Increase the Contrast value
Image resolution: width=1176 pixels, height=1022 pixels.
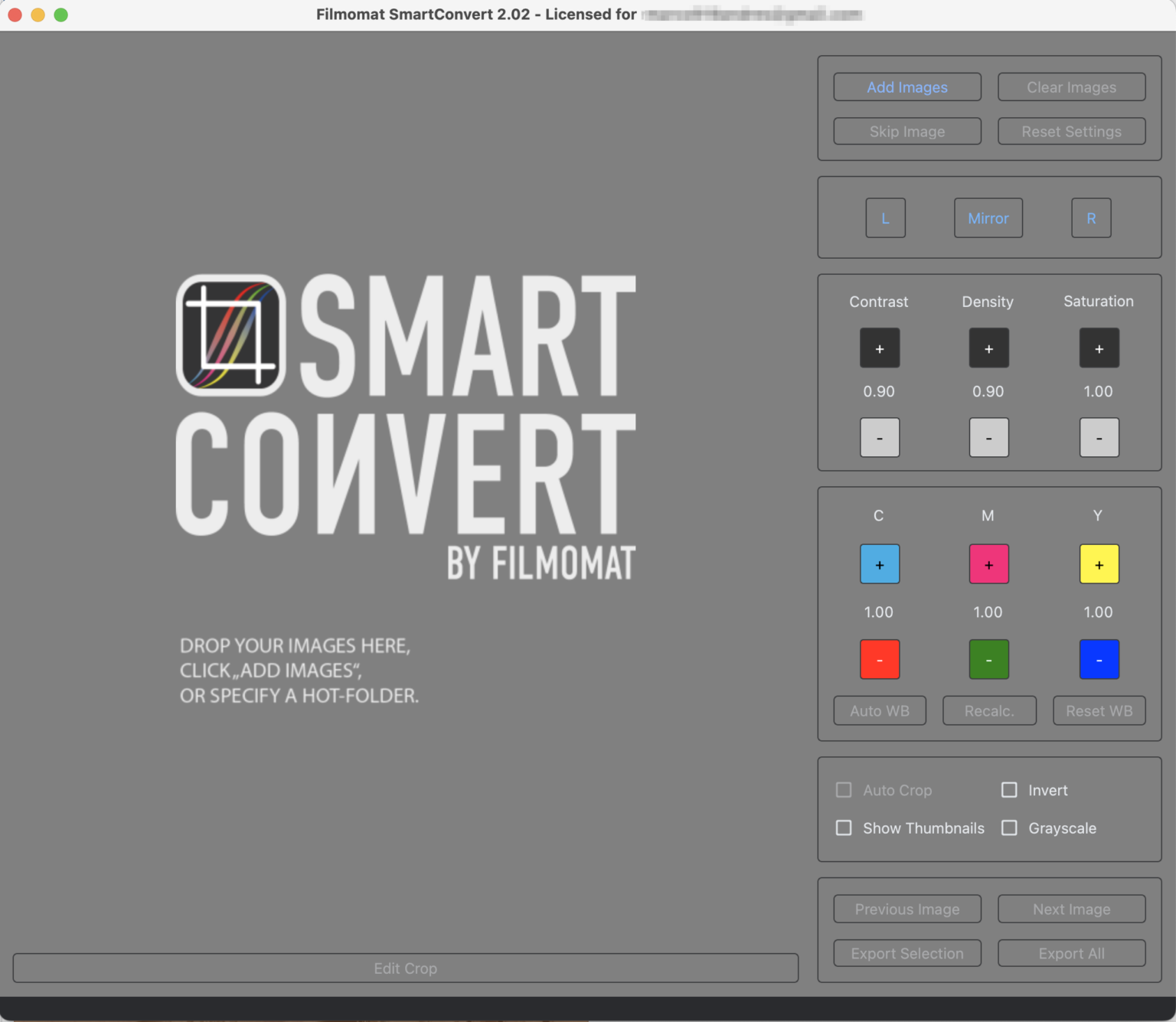point(879,348)
